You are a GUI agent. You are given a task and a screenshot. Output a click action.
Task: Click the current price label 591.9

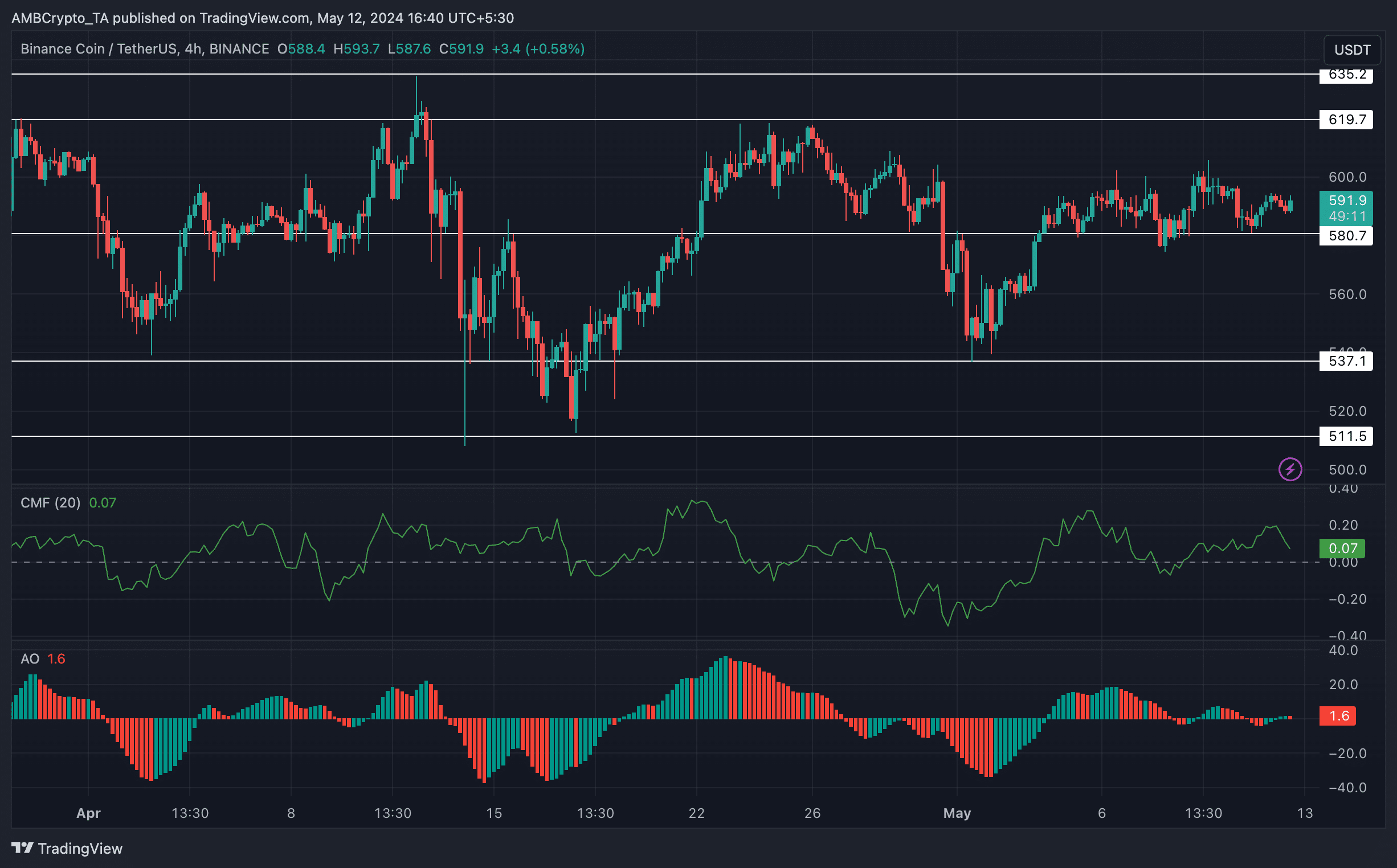pos(1346,201)
